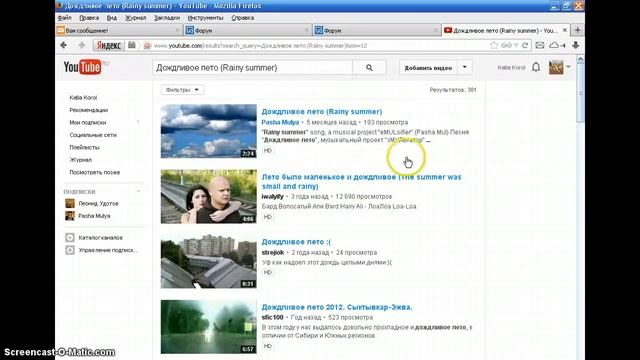Open video title Дождливое лето (Rainy summer)
The height and width of the screenshot is (360, 640).
pos(322,111)
